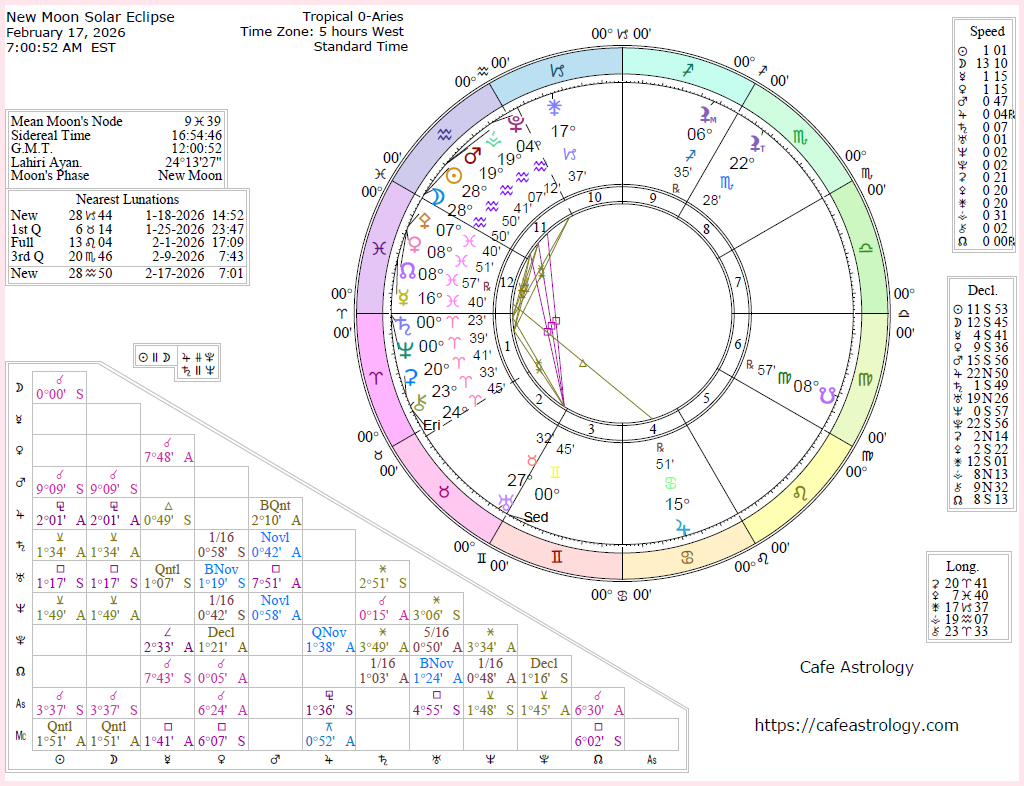Click the orange Sun glyph in the chart wheel
The height and width of the screenshot is (786, 1024).
(x=453, y=175)
